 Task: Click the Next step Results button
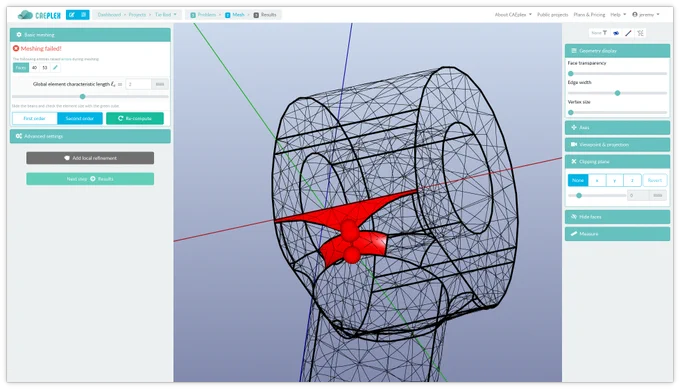point(90,179)
